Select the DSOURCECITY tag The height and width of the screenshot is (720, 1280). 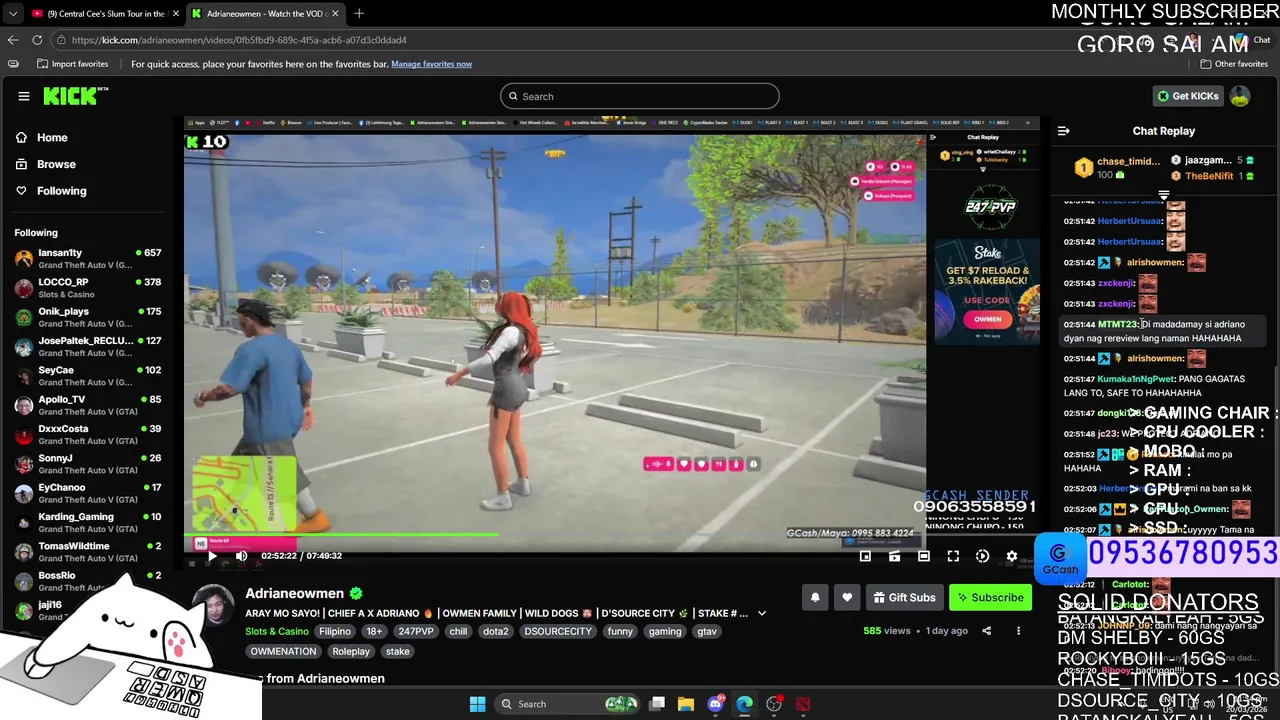point(558,632)
